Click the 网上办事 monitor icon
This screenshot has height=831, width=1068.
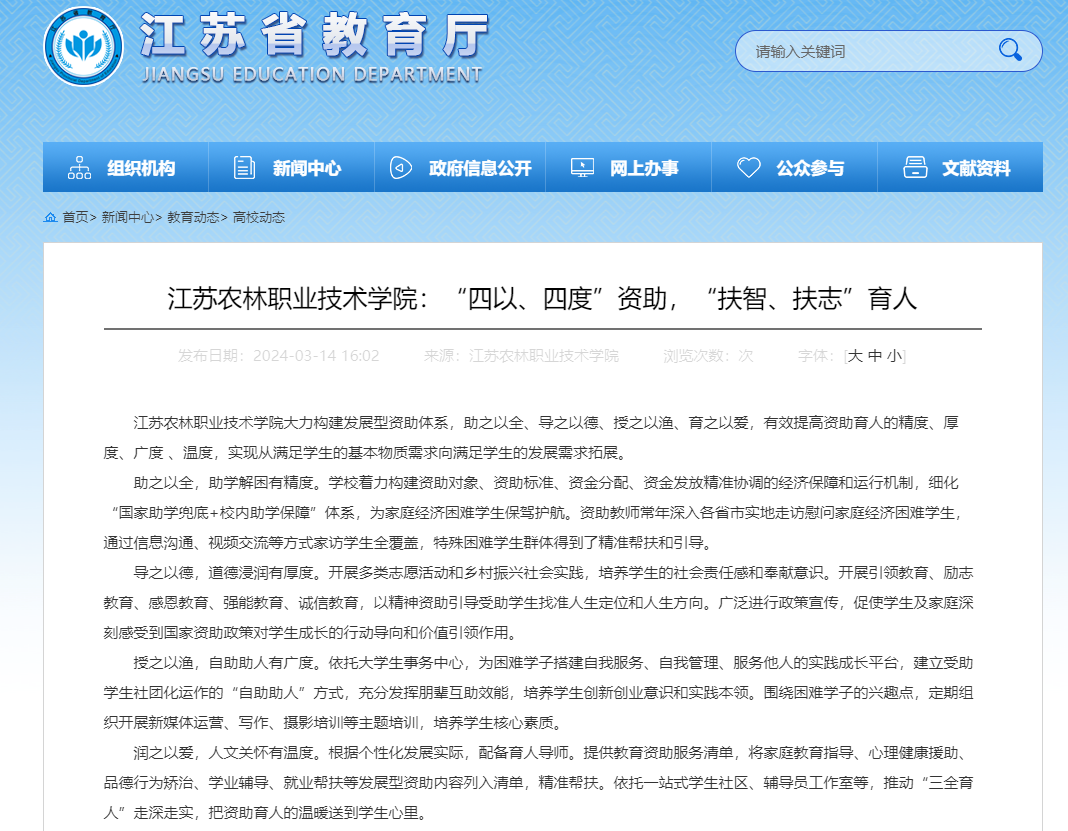point(582,168)
